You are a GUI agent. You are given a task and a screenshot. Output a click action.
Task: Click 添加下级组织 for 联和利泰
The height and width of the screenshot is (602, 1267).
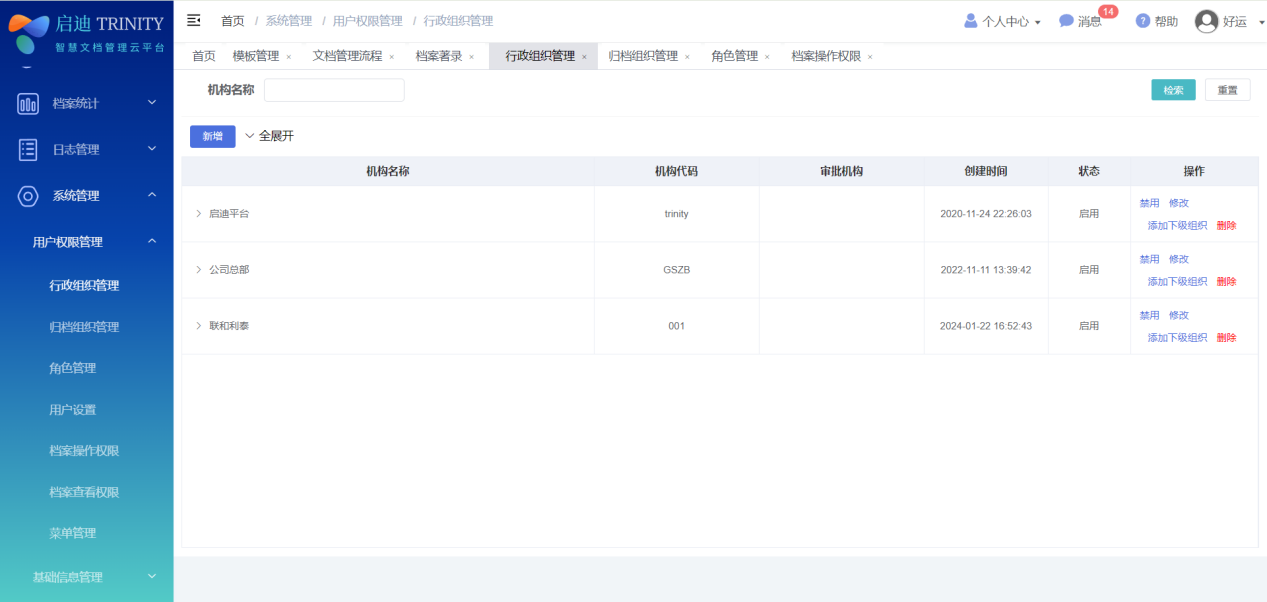pos(1177,338)
